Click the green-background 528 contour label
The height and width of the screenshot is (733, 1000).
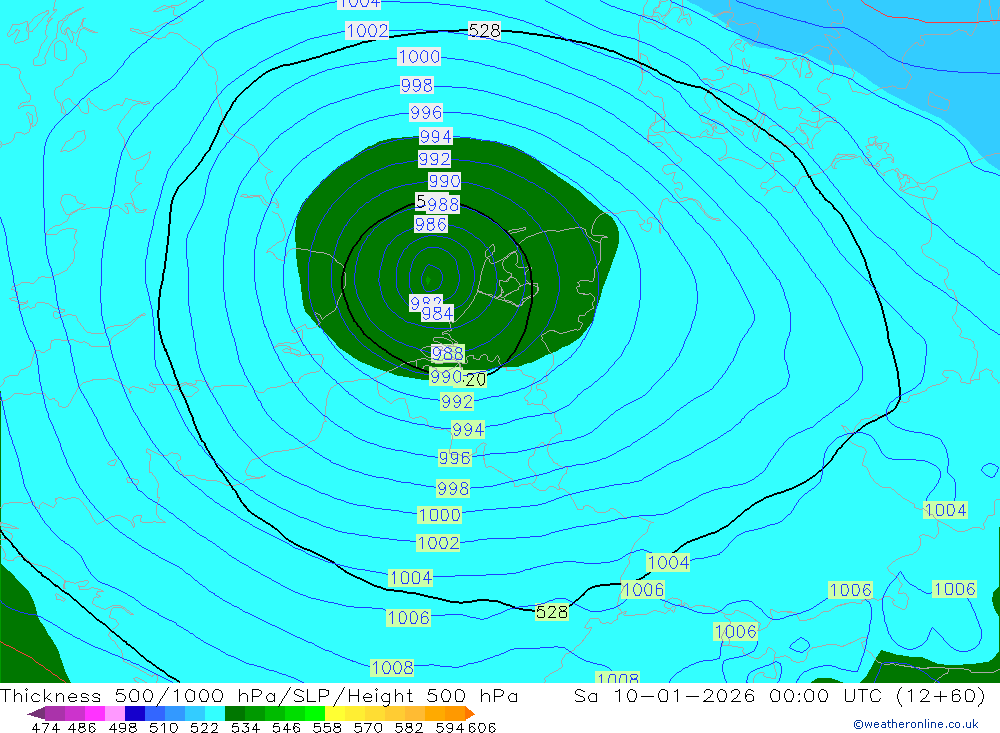pyautogui.click(x=552, y=612)
